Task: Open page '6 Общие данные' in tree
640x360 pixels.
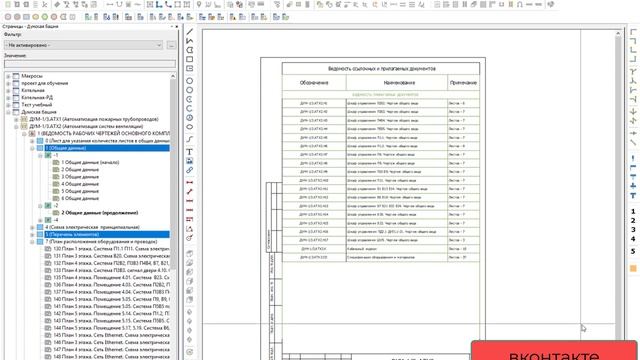Action: tap(80, 198)
